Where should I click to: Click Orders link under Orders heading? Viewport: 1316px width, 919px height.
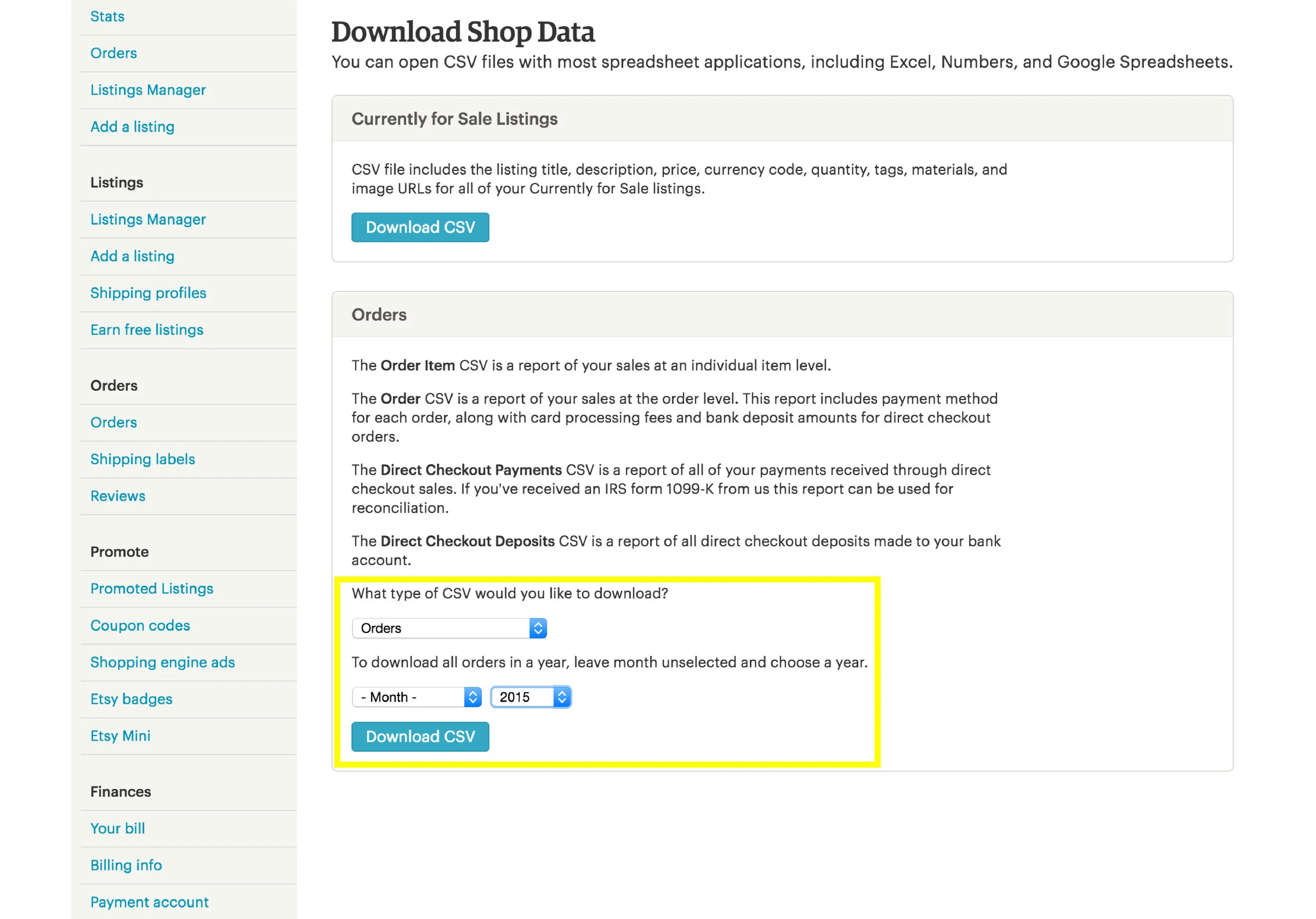(114, 422)
